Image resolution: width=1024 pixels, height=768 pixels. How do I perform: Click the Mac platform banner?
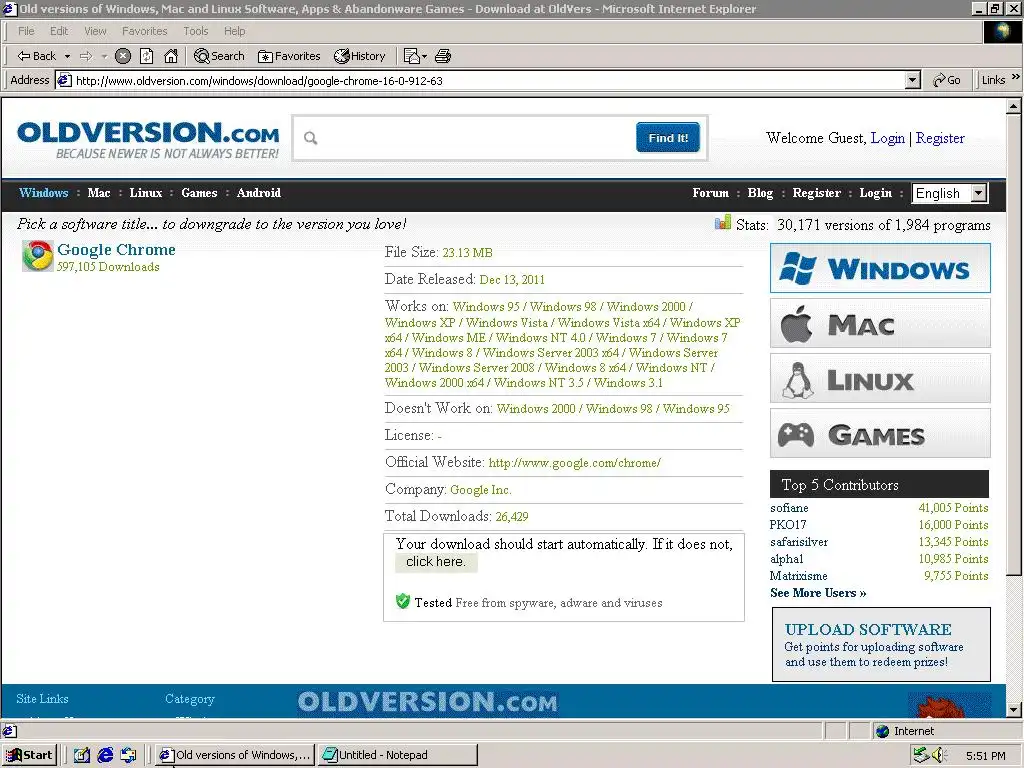880,323
